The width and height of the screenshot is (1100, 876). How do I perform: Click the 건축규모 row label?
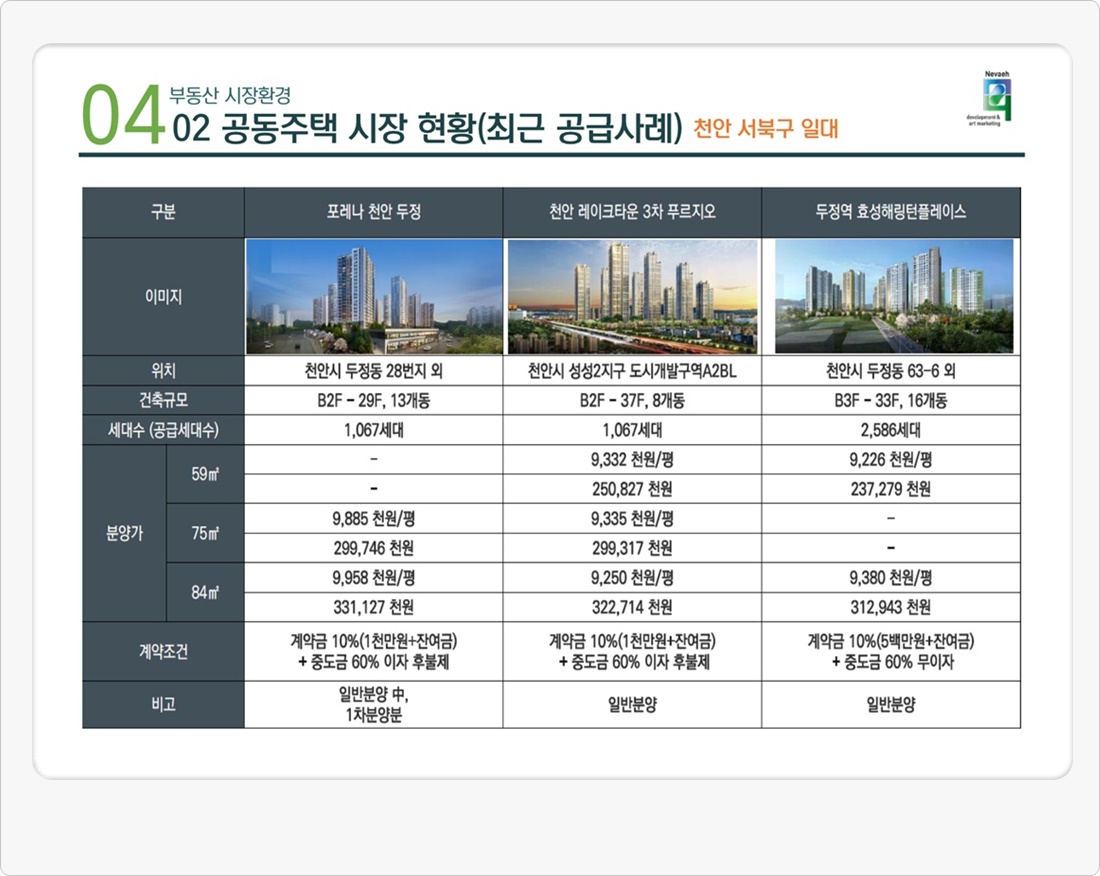coord(163,400)
